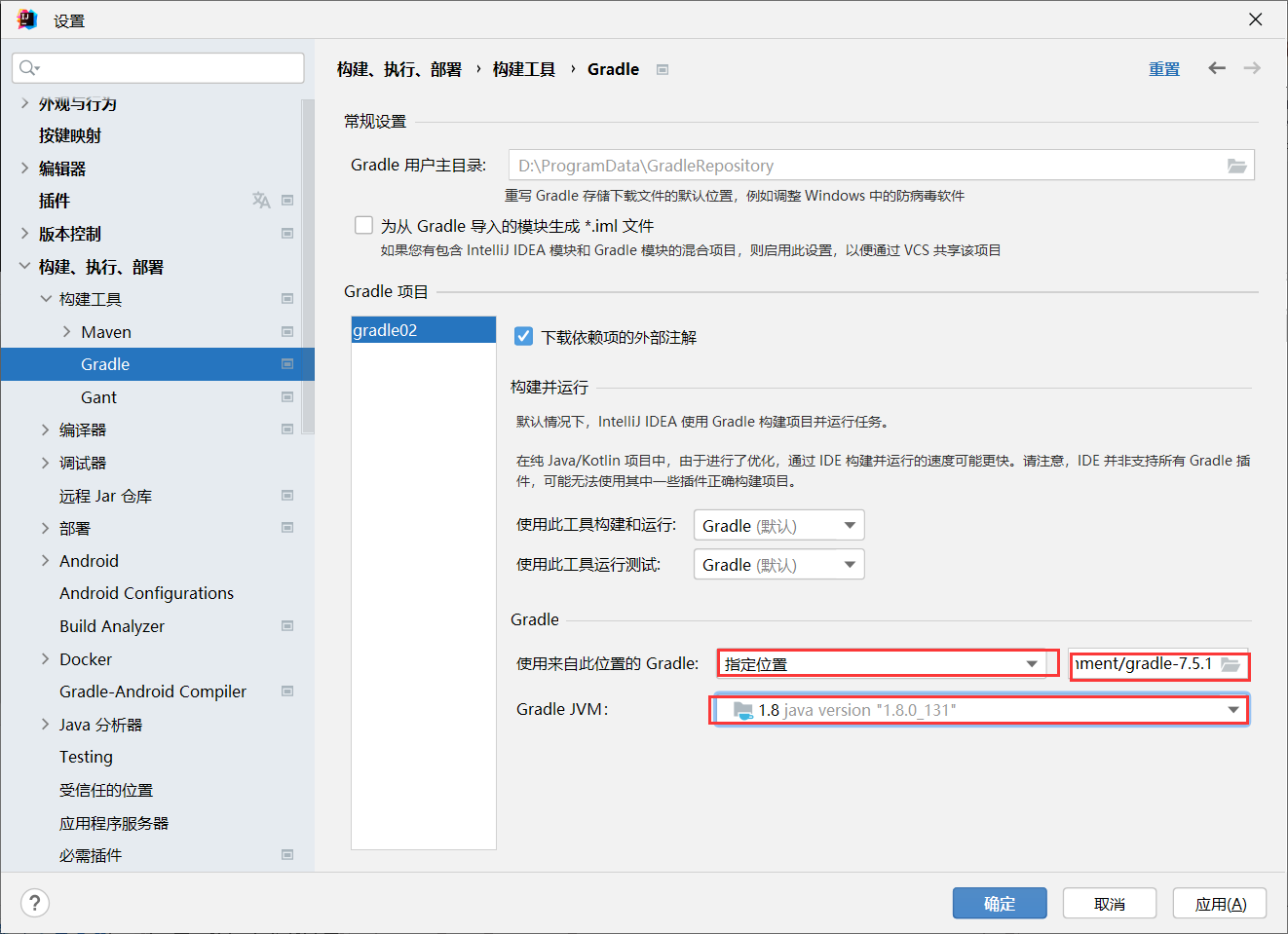Screen dimensions: 1288x934
Task: Click the breadcrumb project icon after Gradle
Action: click(663, 69)
